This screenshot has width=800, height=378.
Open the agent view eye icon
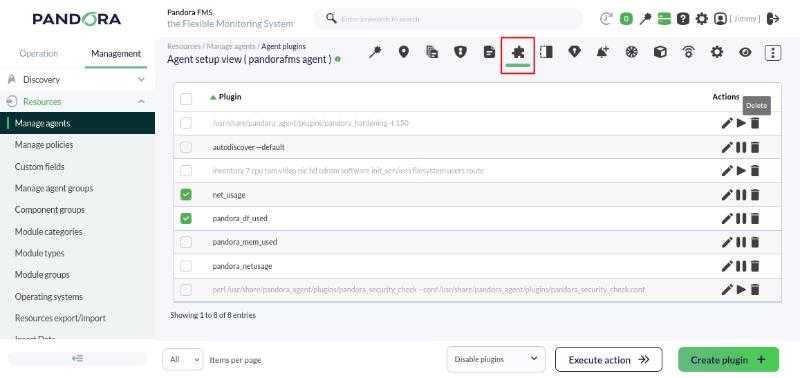click(745, 52)
